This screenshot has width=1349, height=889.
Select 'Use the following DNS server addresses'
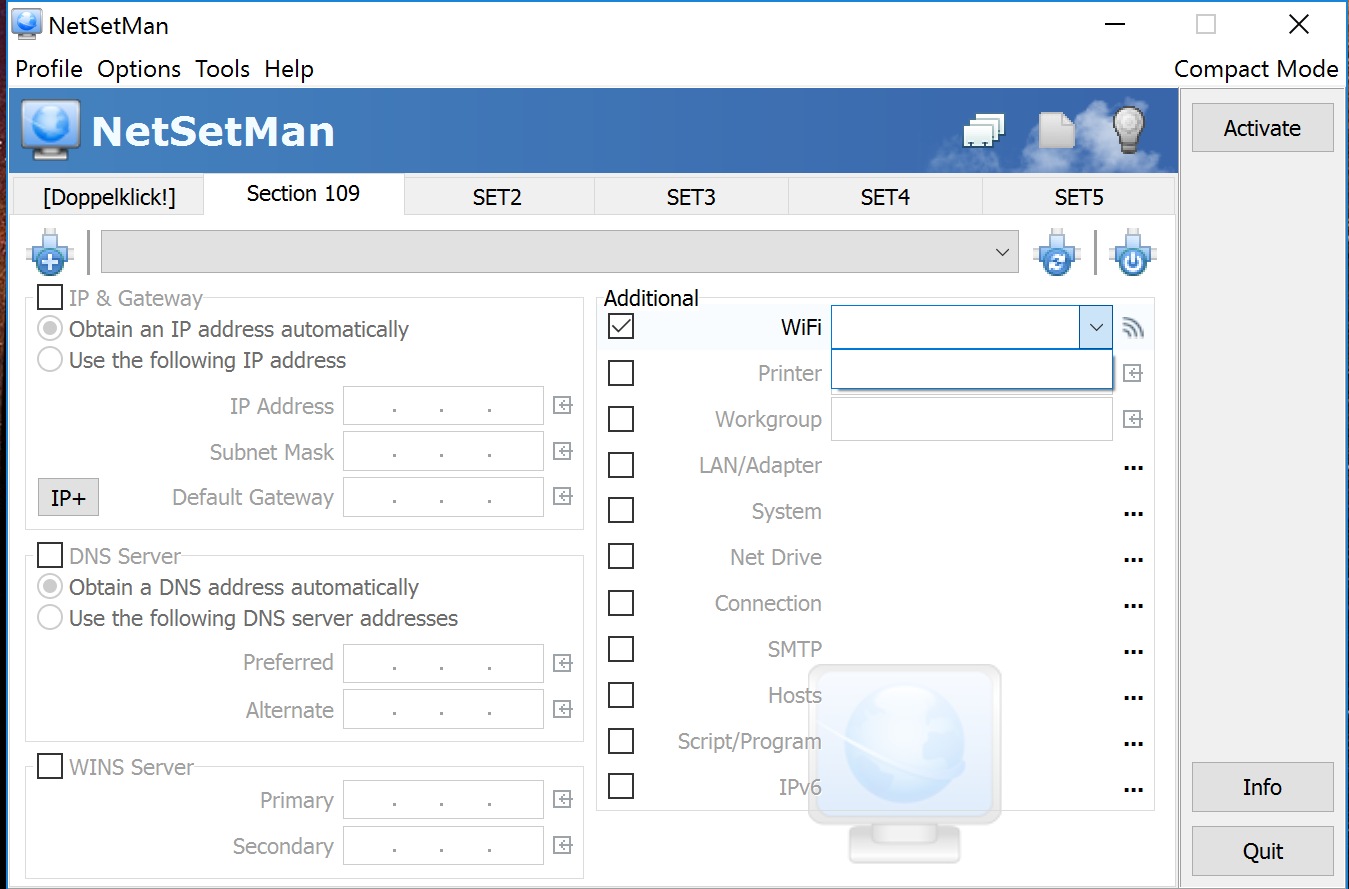coord(50,618)
